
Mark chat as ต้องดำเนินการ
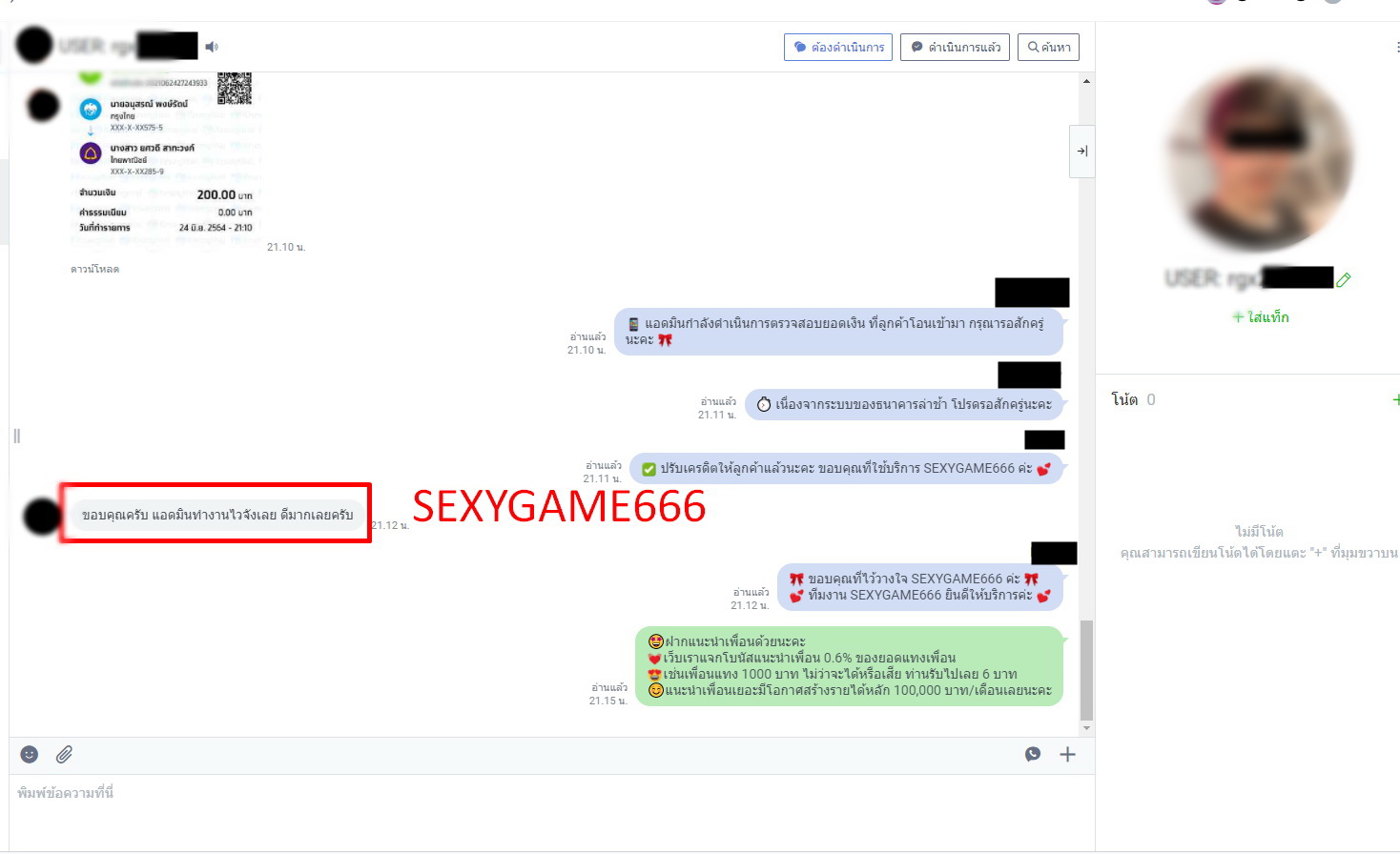pyautogui.click(x=838, y=47)
